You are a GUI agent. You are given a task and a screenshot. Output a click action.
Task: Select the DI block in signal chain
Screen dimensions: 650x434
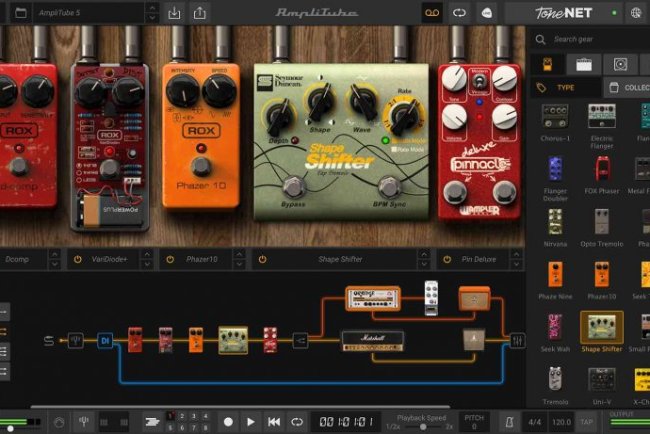(x=105, y=340)
